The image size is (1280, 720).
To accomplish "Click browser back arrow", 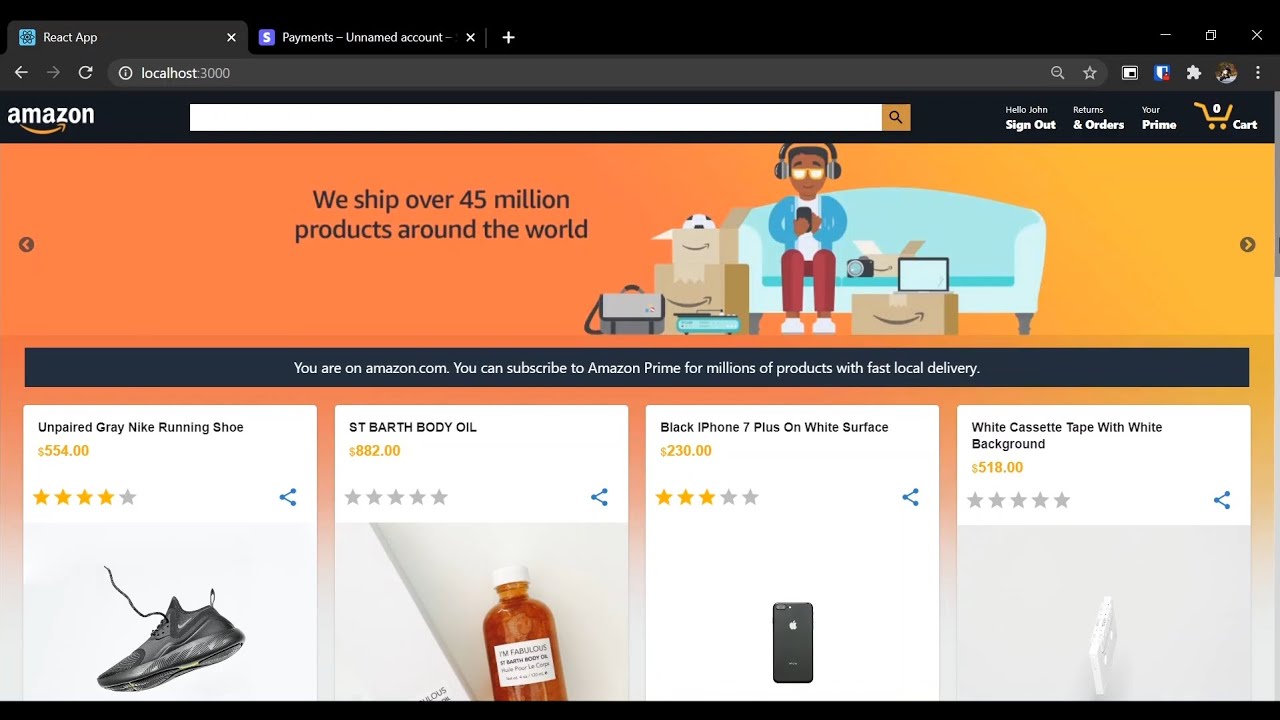I will coord(21,73).
